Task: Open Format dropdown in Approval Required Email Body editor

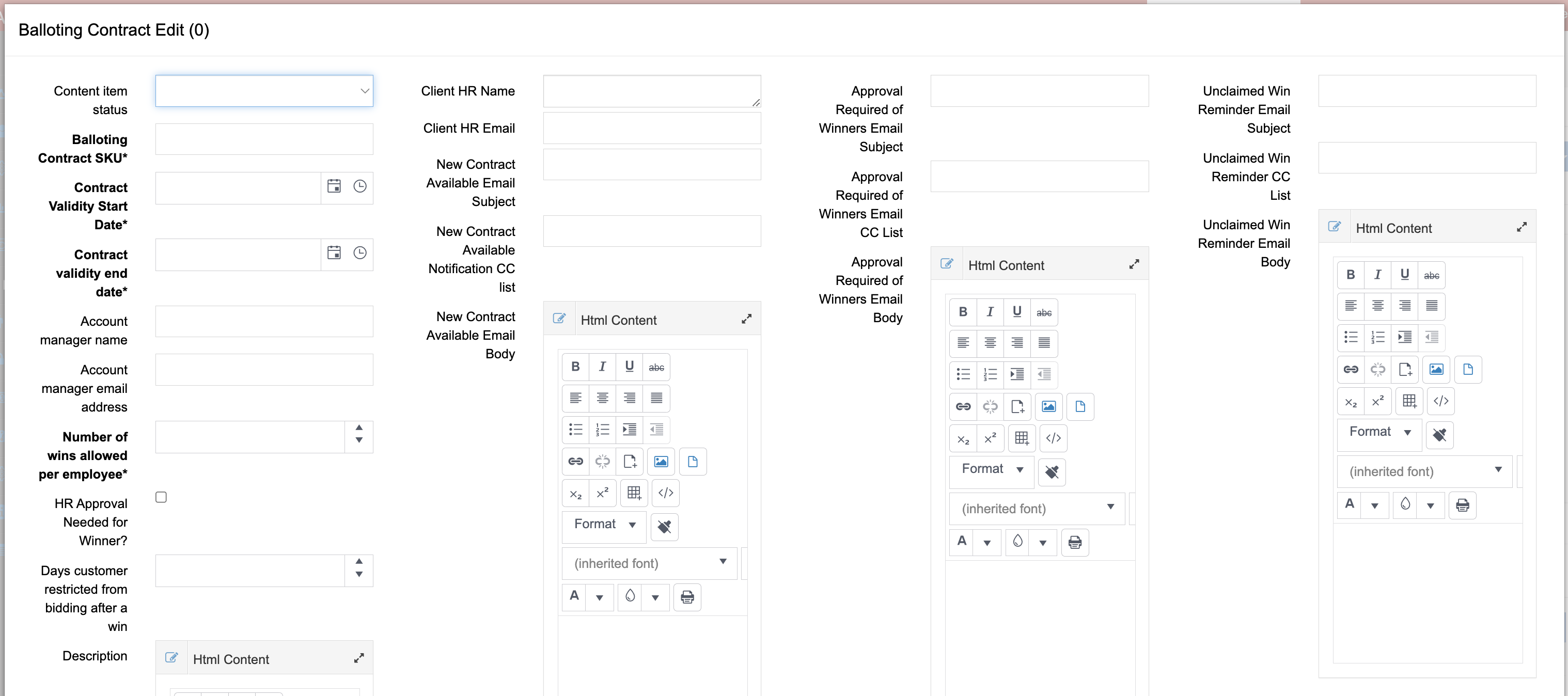Action: [992, 469]
